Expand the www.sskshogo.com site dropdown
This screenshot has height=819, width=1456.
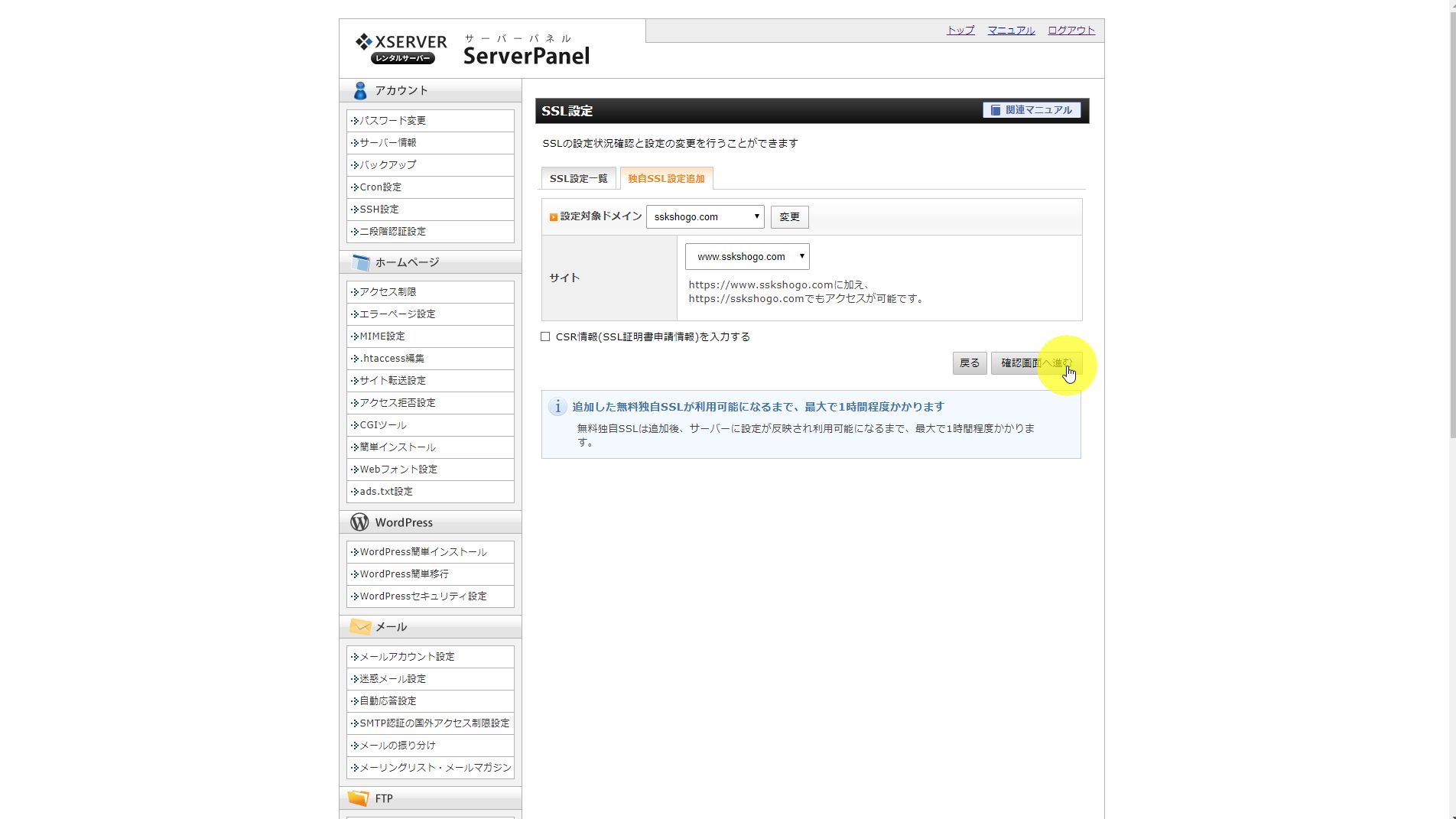pos(746,257)
